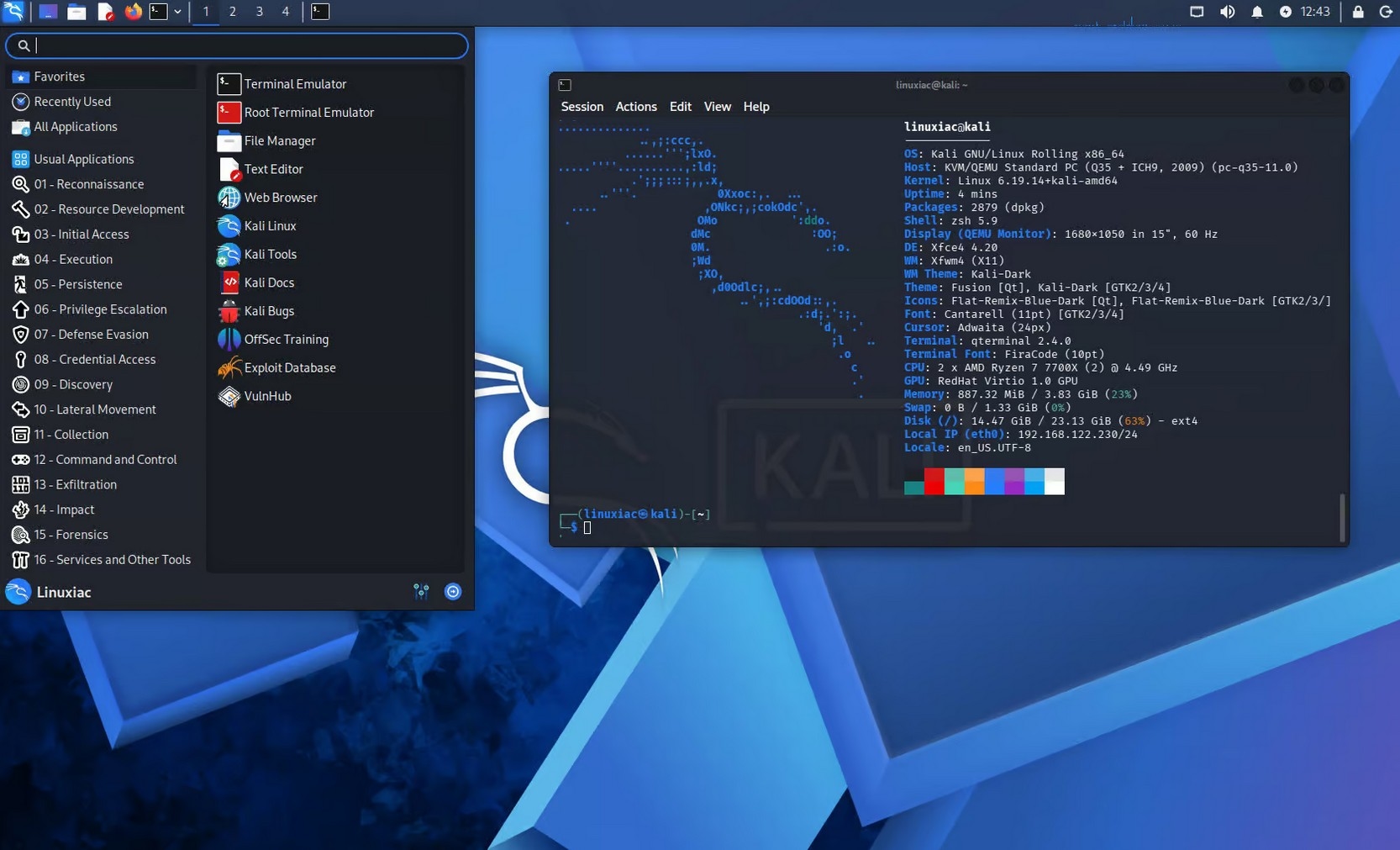
Task: Select the qterminal task button in the panel
Action: pyautogui.click(x=320, y=12)
